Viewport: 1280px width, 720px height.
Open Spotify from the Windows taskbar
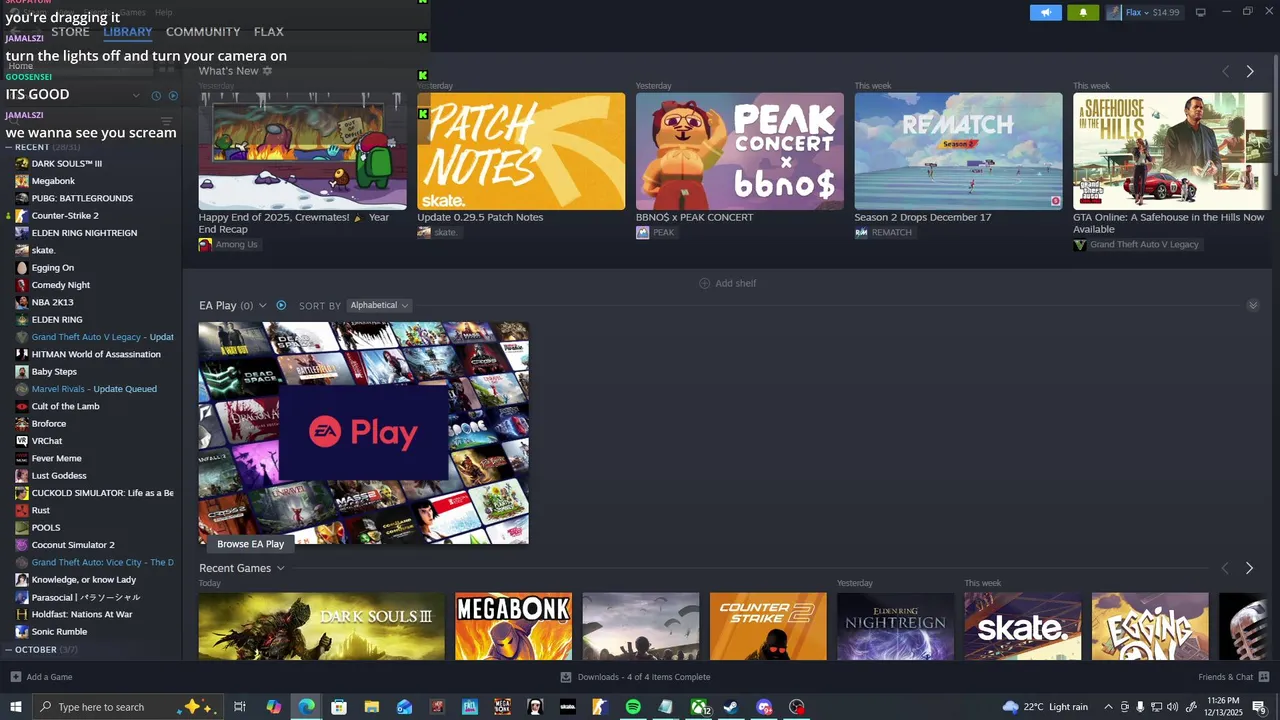(x=633, y=707)
